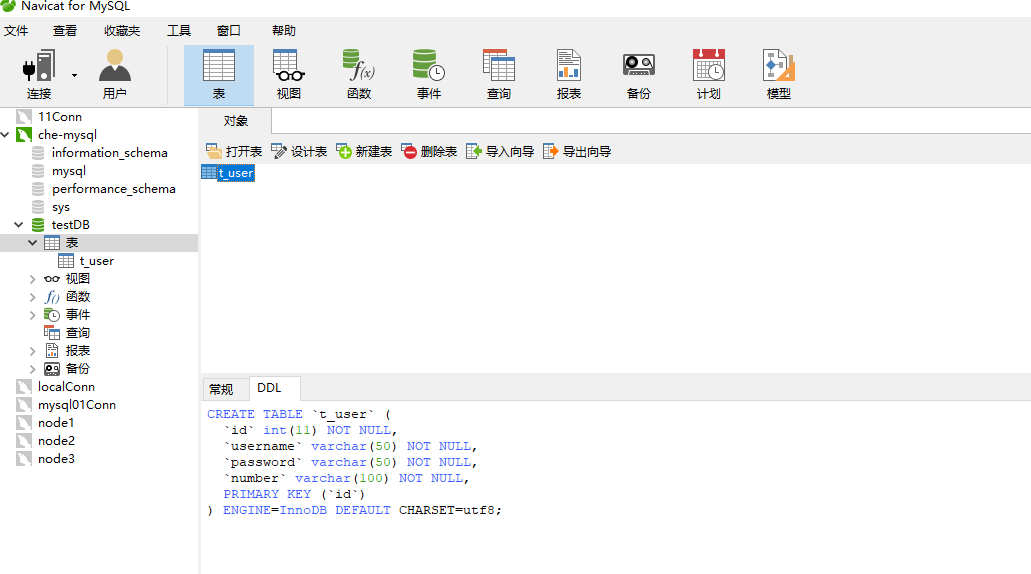This screenshot has width=1031, height=574.
Task: Select the mysql01Conn connection
Action: 76,405
